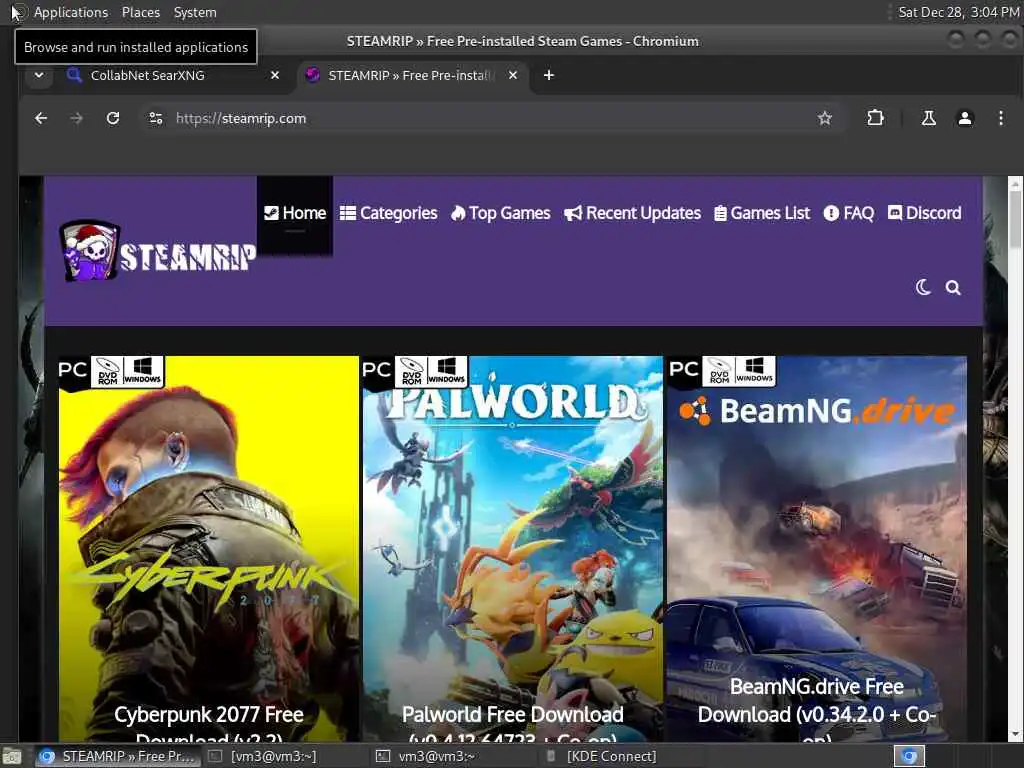Switch to STEAMRIP taskbar window button

118,756
